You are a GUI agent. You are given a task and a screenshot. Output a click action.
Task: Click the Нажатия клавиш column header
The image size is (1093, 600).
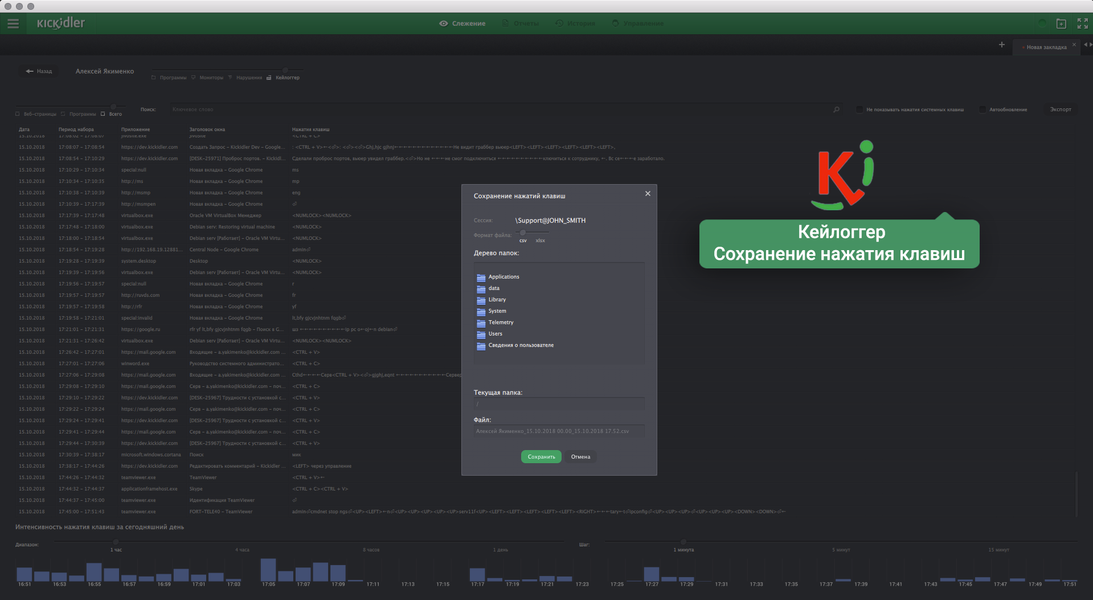[x=311, y=130]
